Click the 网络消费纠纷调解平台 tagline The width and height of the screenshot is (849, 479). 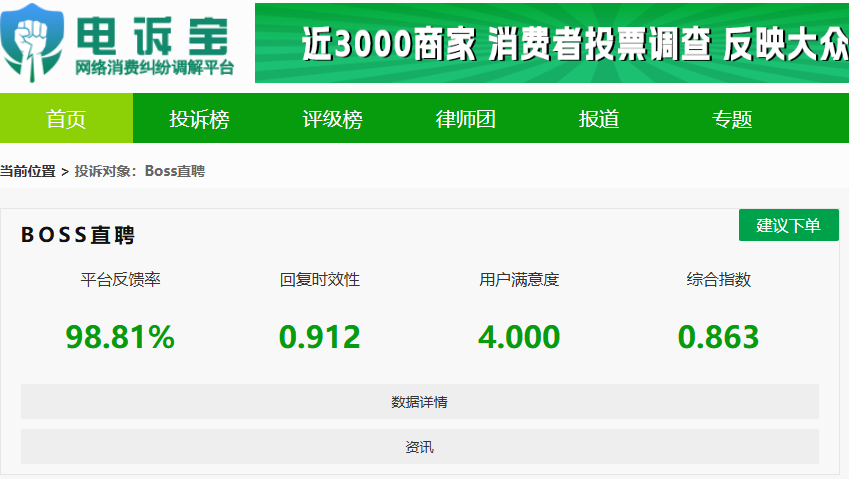tap(154, 68)
